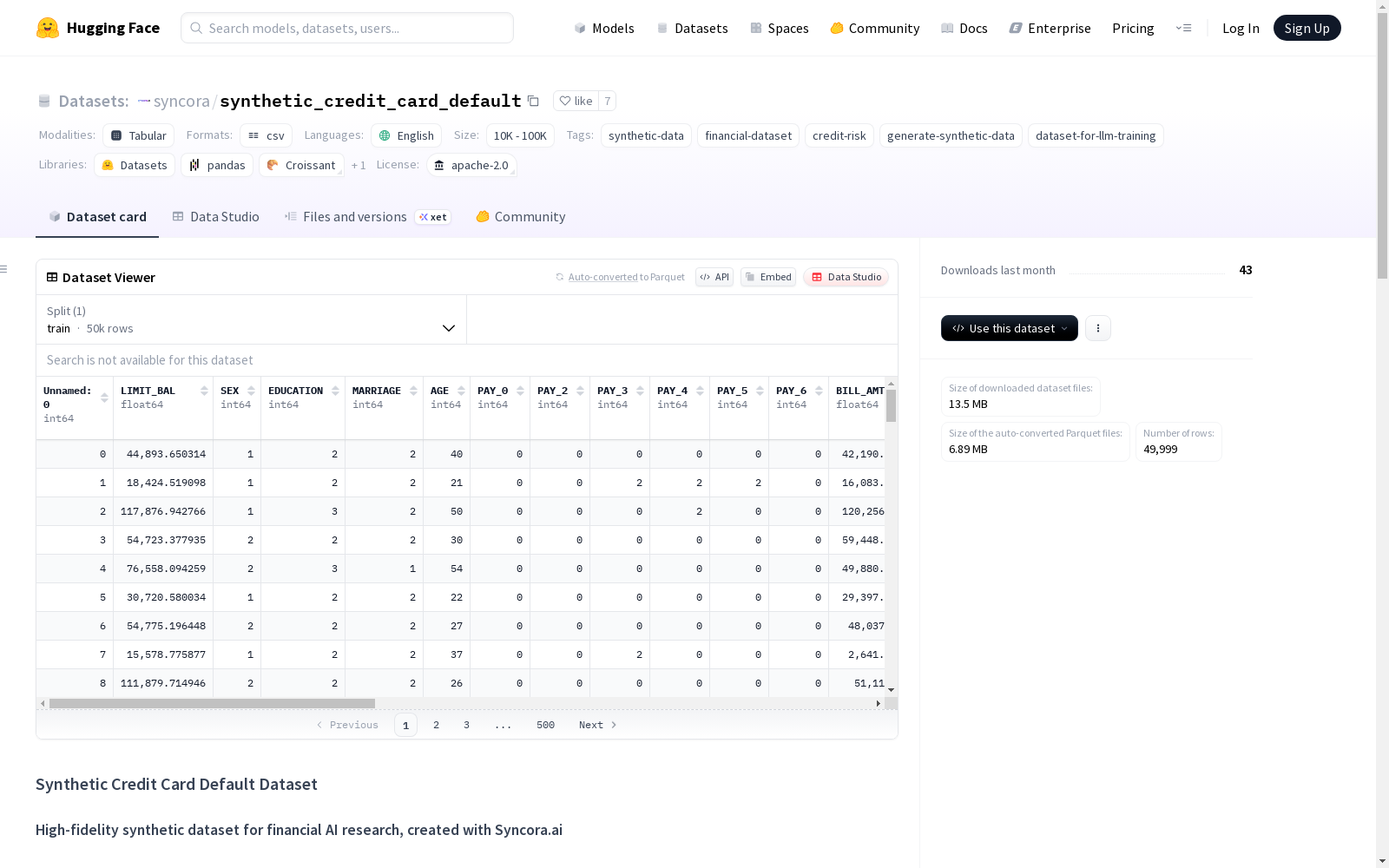Viewport: 1389px width, 868px height.
Task: Open the dataset Community tab
Action: tap(521, 217)
